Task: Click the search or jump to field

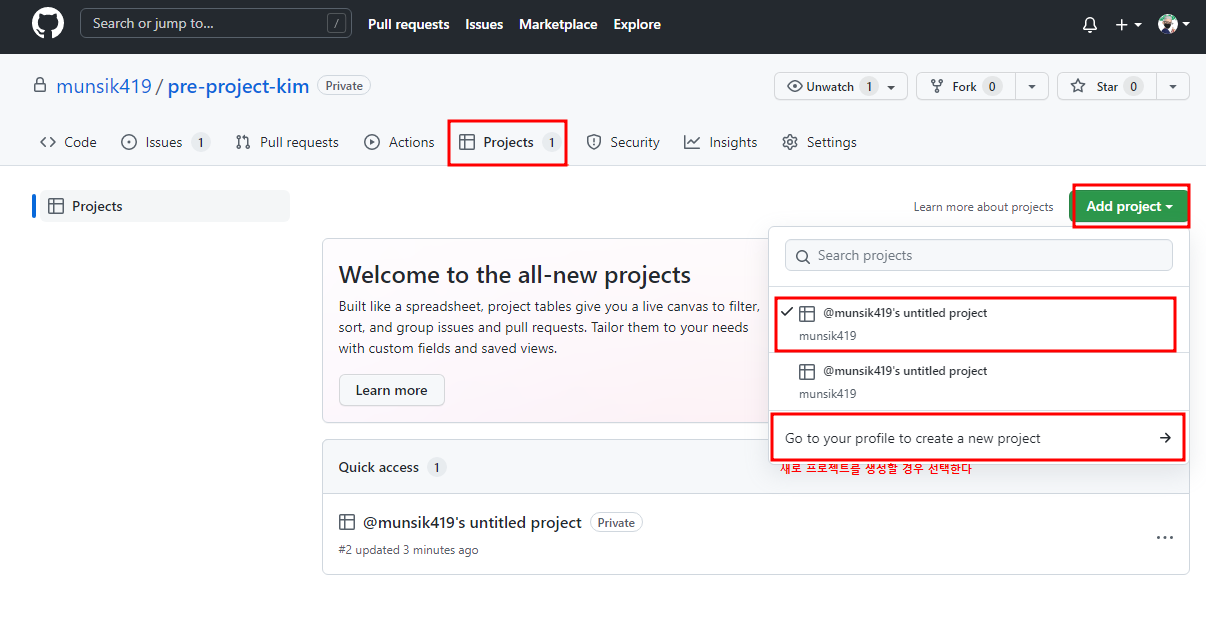Action: 216,23
